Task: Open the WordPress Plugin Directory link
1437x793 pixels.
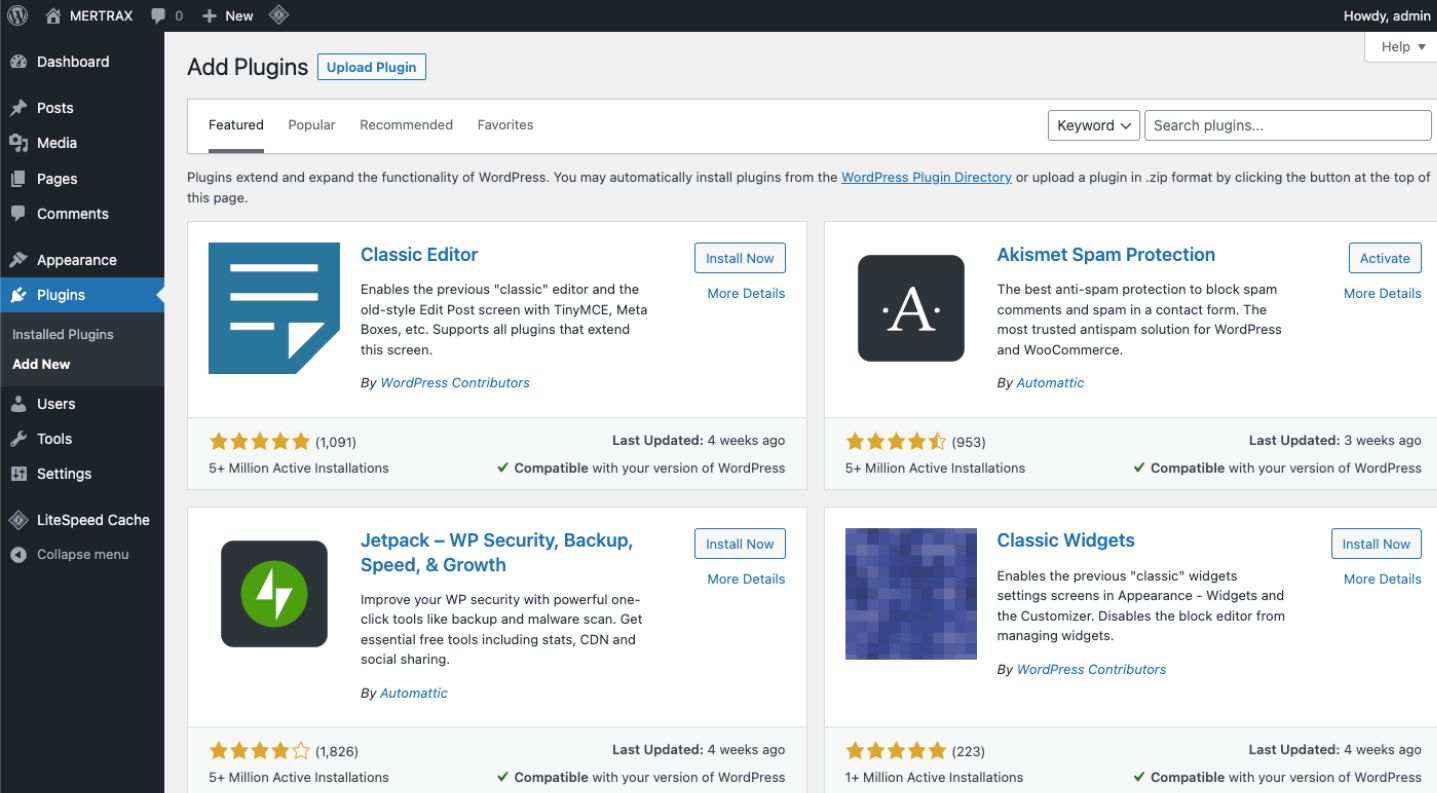Action: coord(926,177)
